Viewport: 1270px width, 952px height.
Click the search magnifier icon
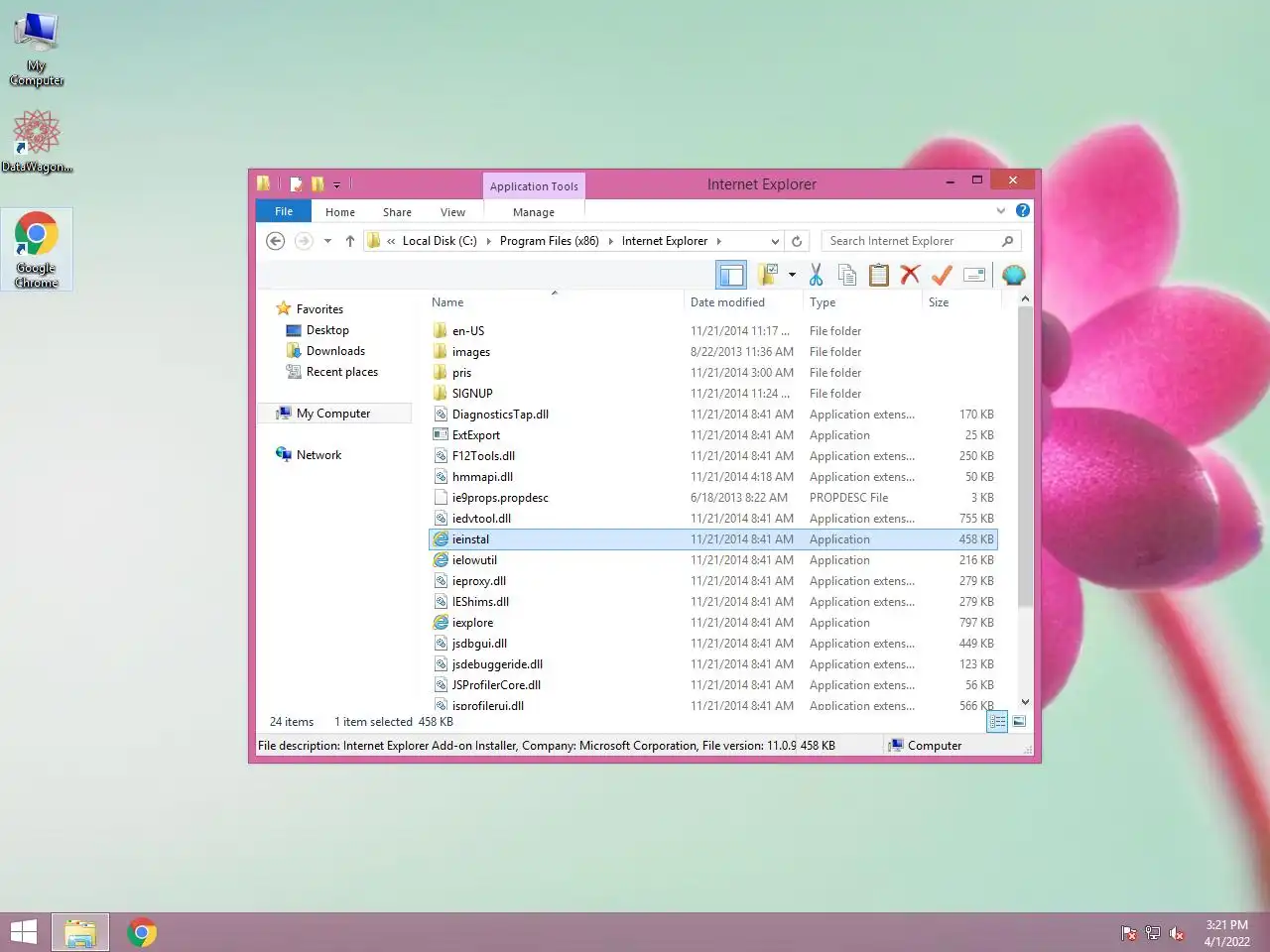coord(1008,241)
